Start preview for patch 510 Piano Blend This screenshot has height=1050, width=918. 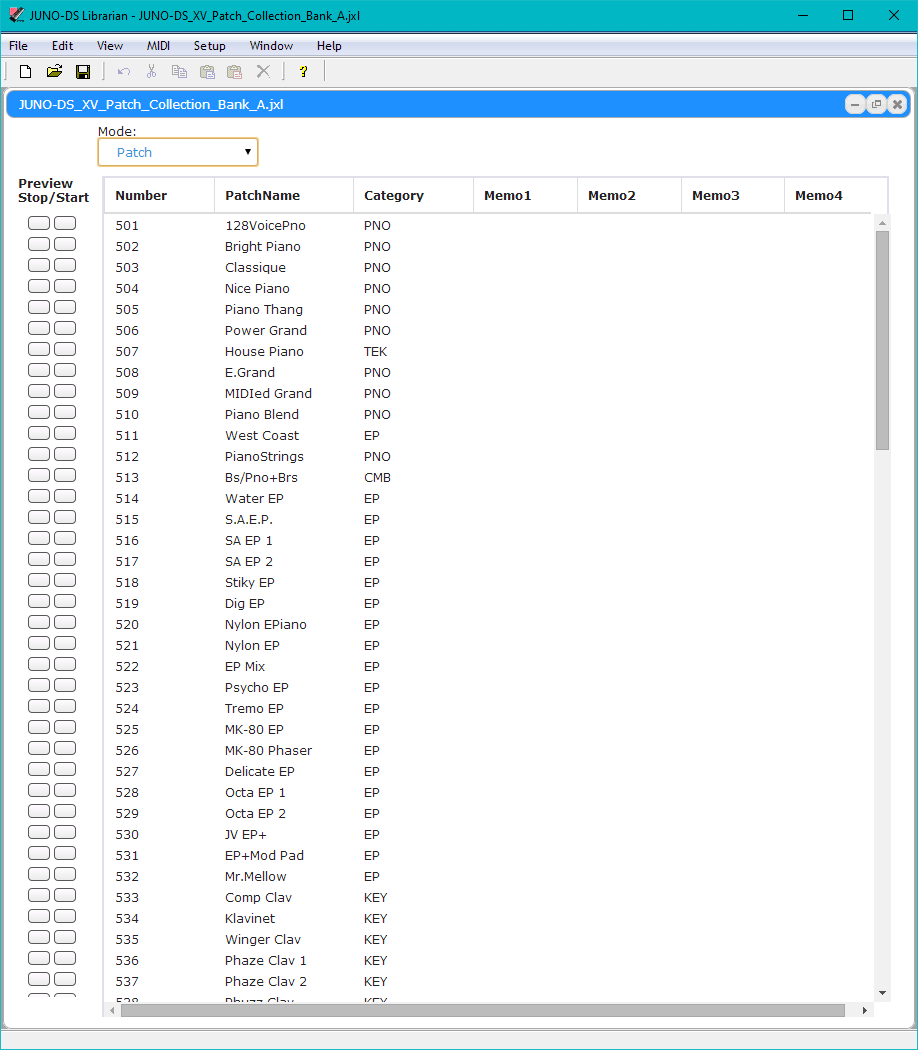(65, 412)
